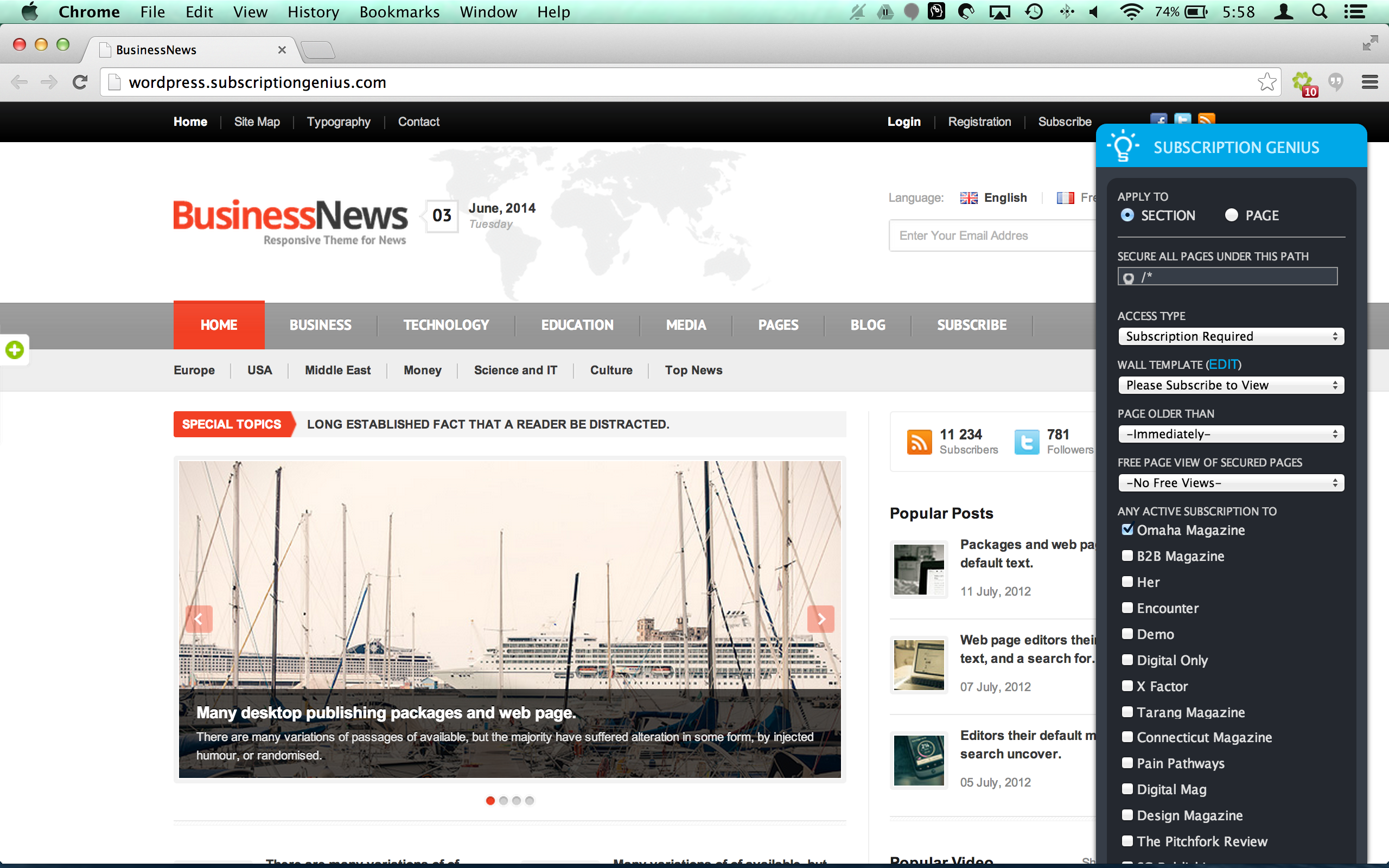
Task: Click the quote bubble extension icon
Action: [x=1336, y=82]
